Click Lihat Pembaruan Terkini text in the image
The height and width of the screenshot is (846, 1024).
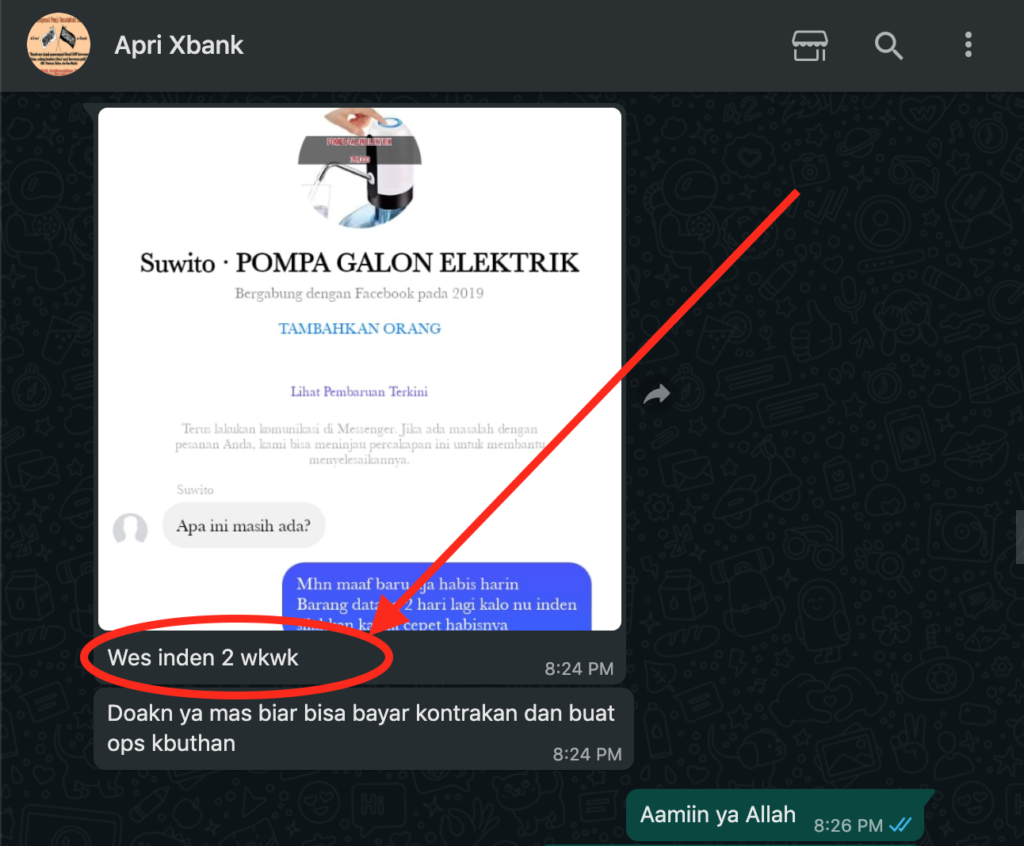tap(359, 392)
